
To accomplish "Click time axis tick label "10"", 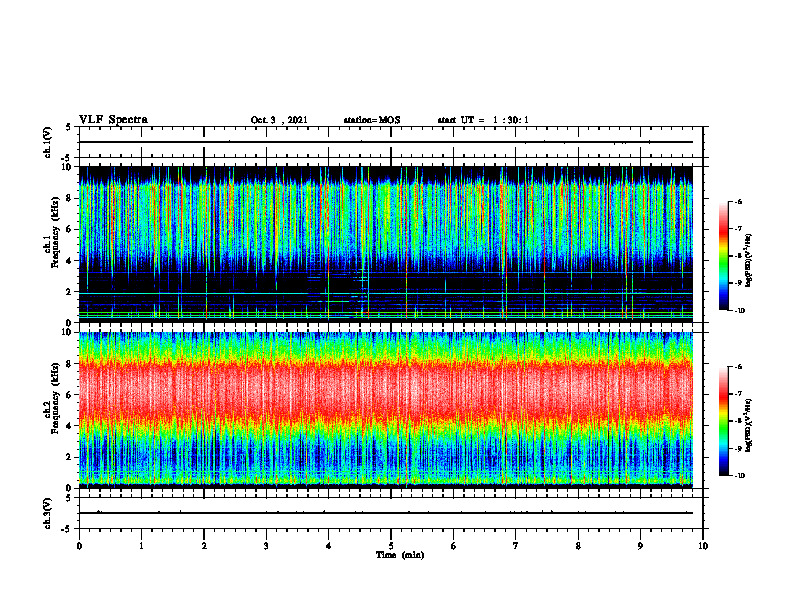I will 703,546.
